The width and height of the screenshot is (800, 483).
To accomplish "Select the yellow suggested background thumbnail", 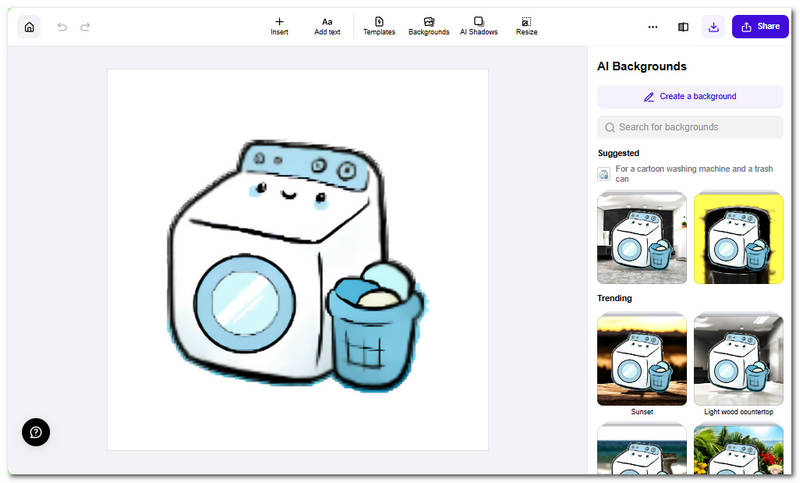I will [738, 238].
